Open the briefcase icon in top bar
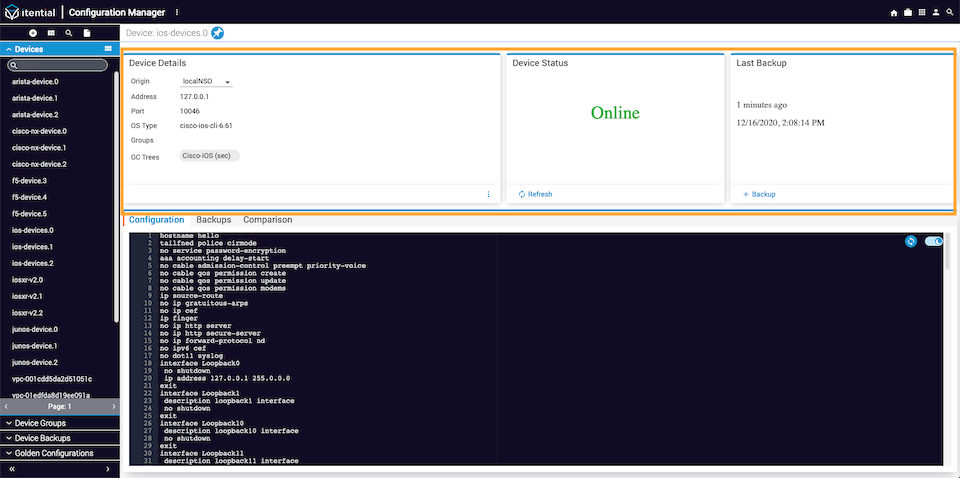 [908, 12]
